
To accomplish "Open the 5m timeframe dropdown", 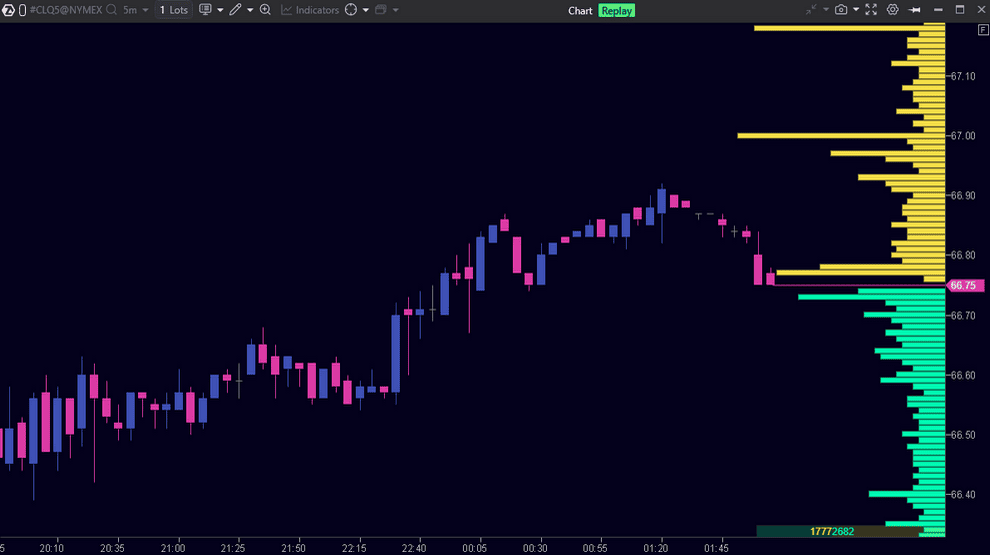I will click(x=136, y=10).
